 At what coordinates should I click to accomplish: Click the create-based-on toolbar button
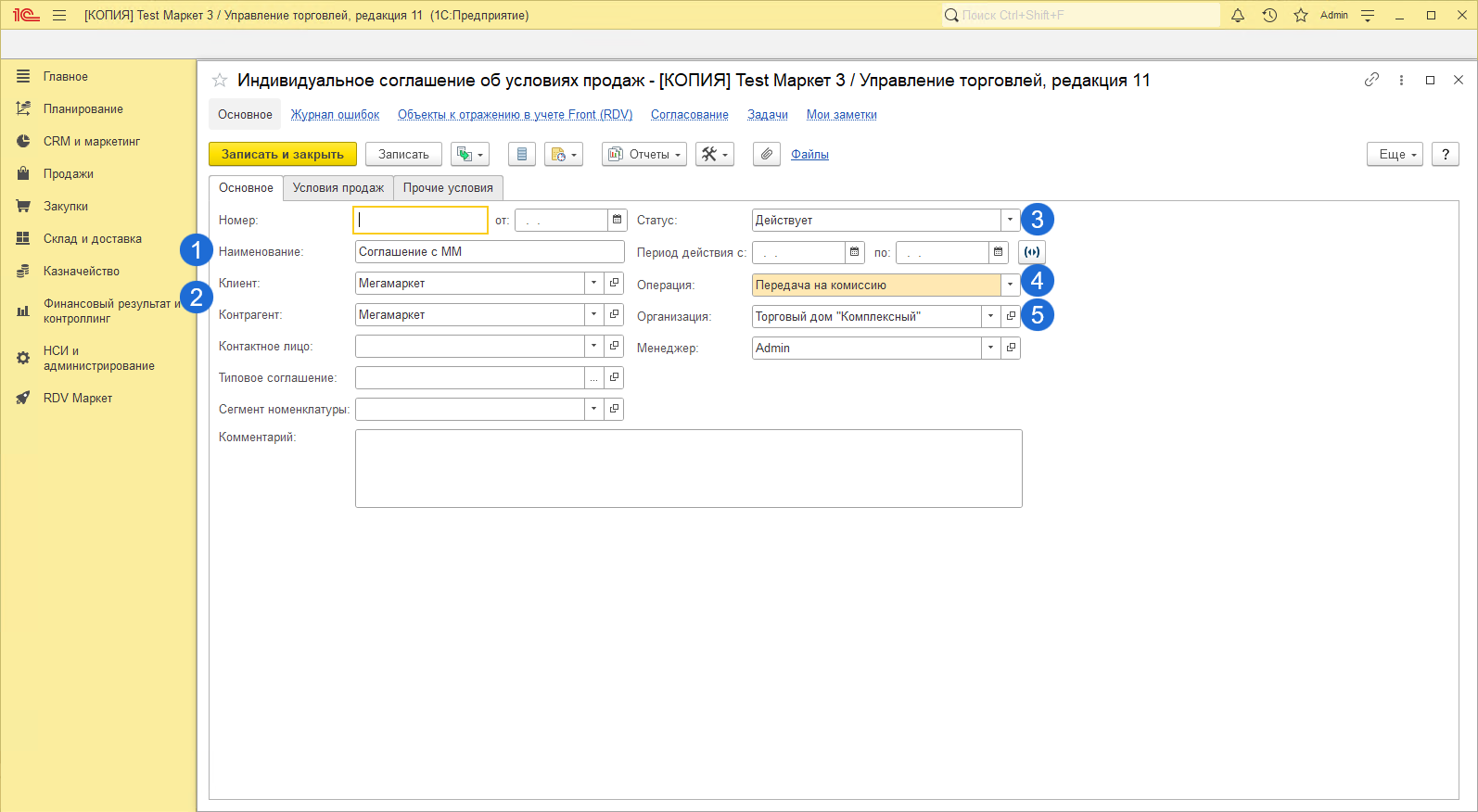click(x=470, y=154)
